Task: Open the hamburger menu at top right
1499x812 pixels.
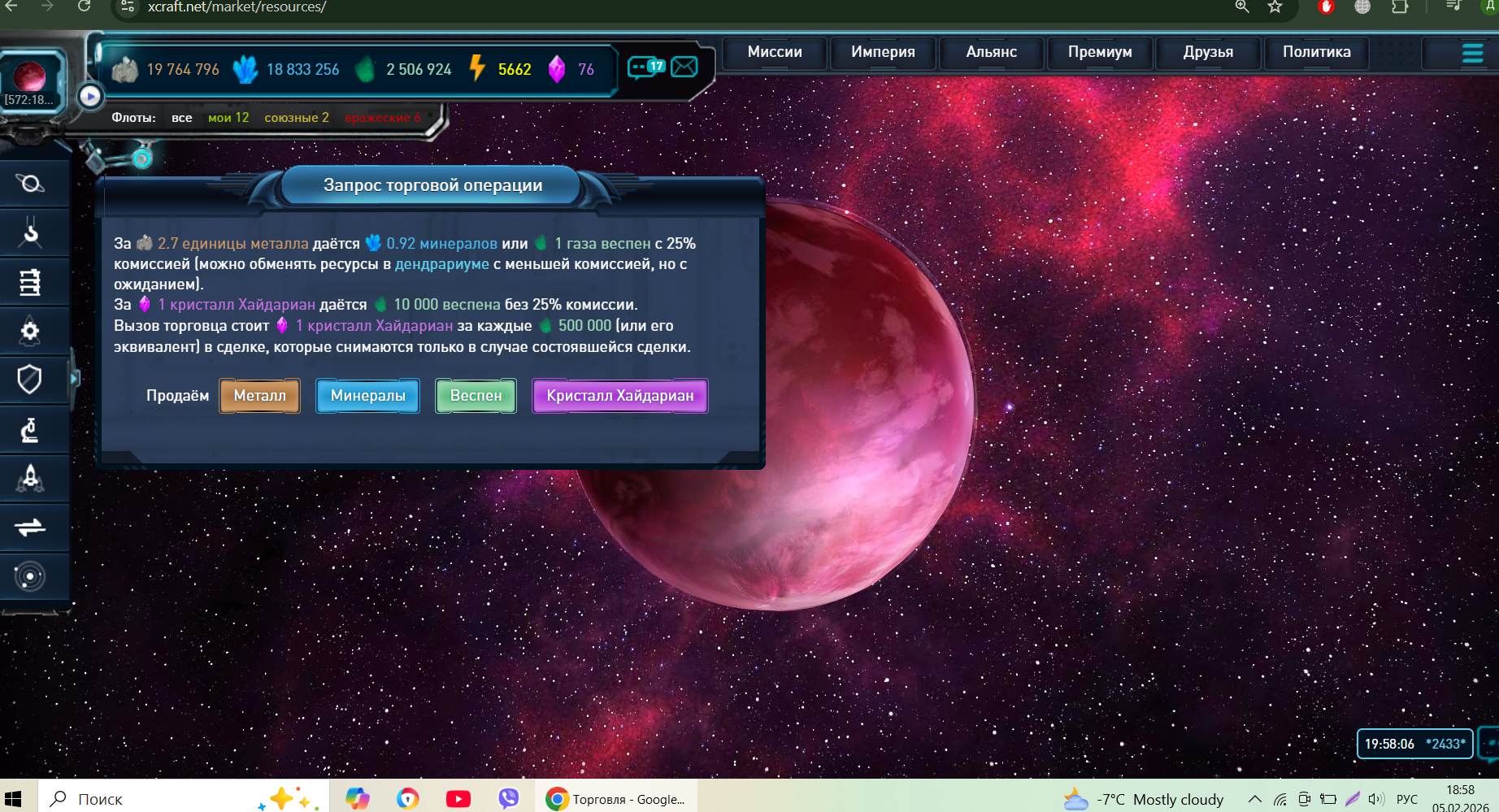Action: click(x=1472, y=54)
